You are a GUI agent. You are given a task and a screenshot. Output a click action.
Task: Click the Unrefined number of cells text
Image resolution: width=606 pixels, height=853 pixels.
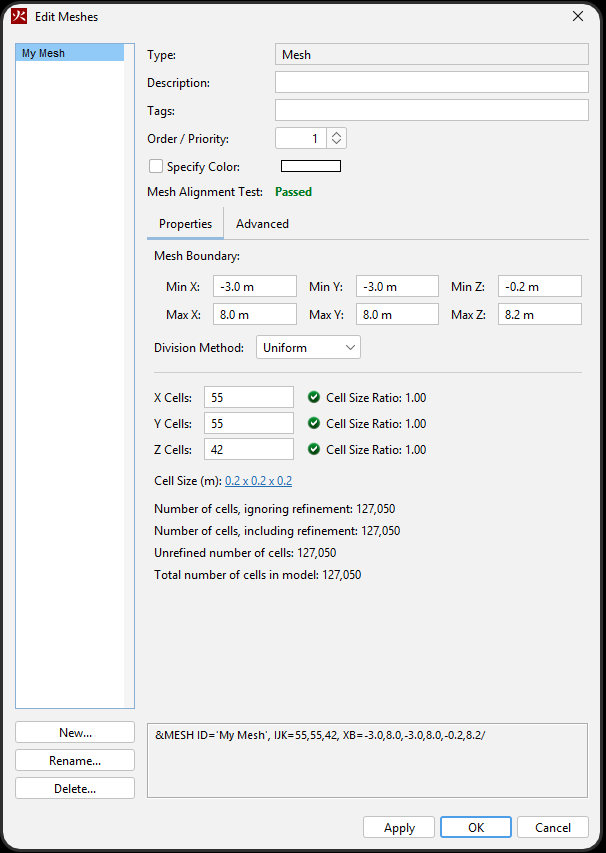tap(245, 553)
